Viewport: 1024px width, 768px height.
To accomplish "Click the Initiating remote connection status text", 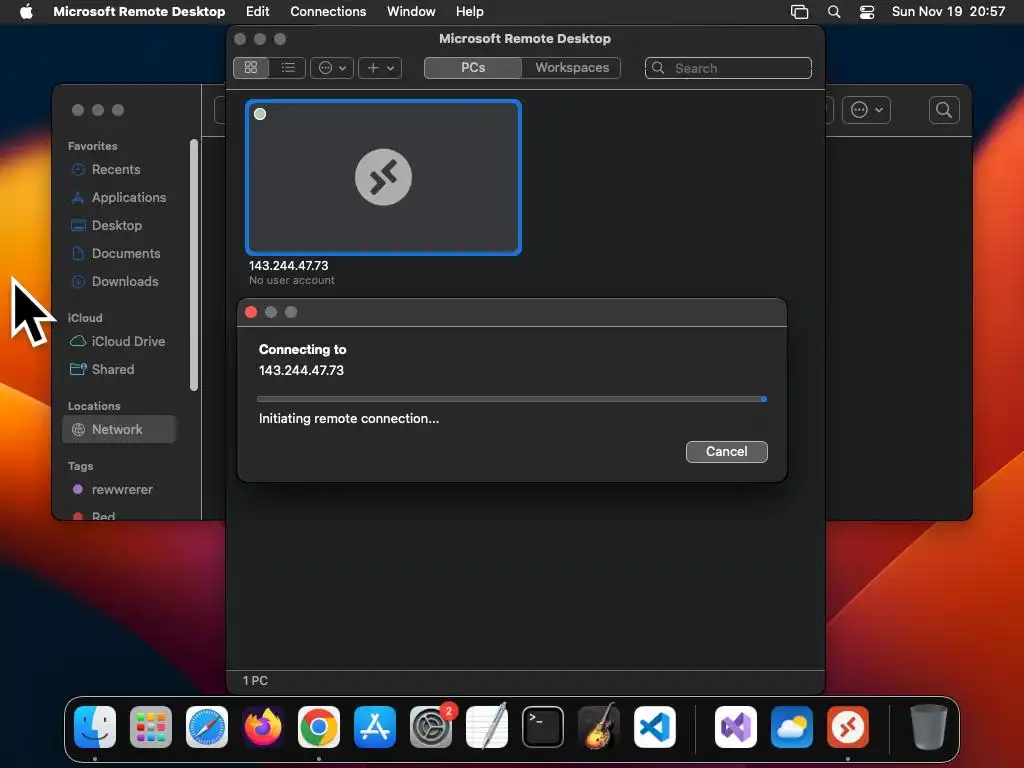I will tap(349, 419).
